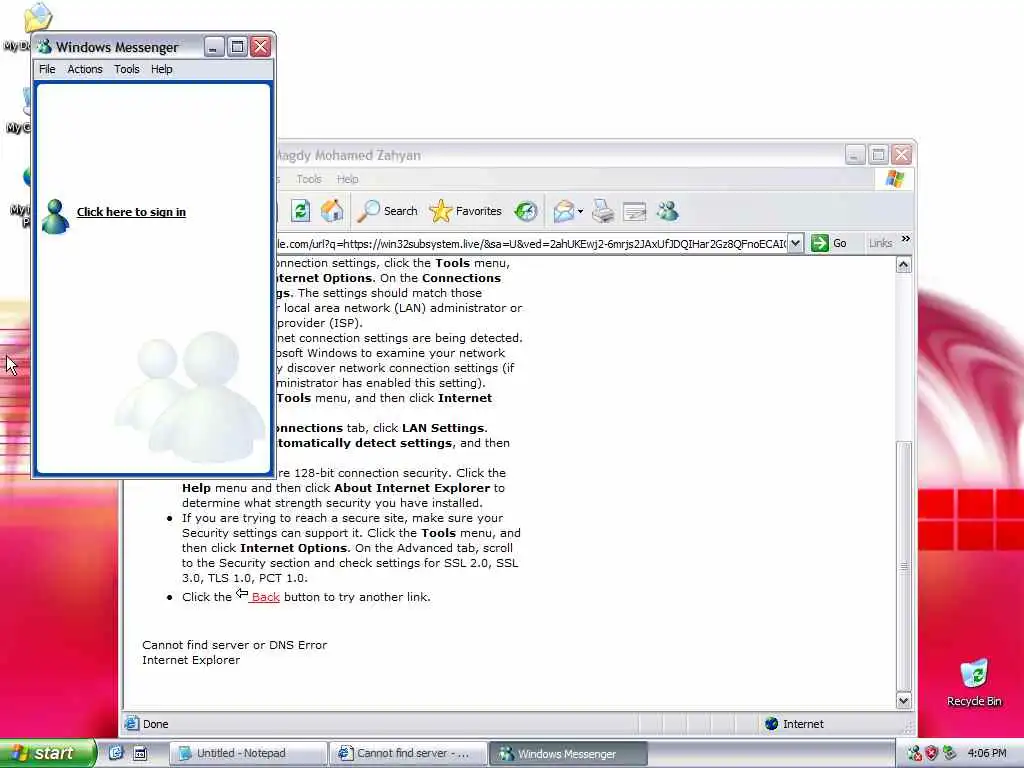Open the Tools menu in Windows Messenger
The height and width of the screenshot is (768, 1024).
[x=127, y=69]
